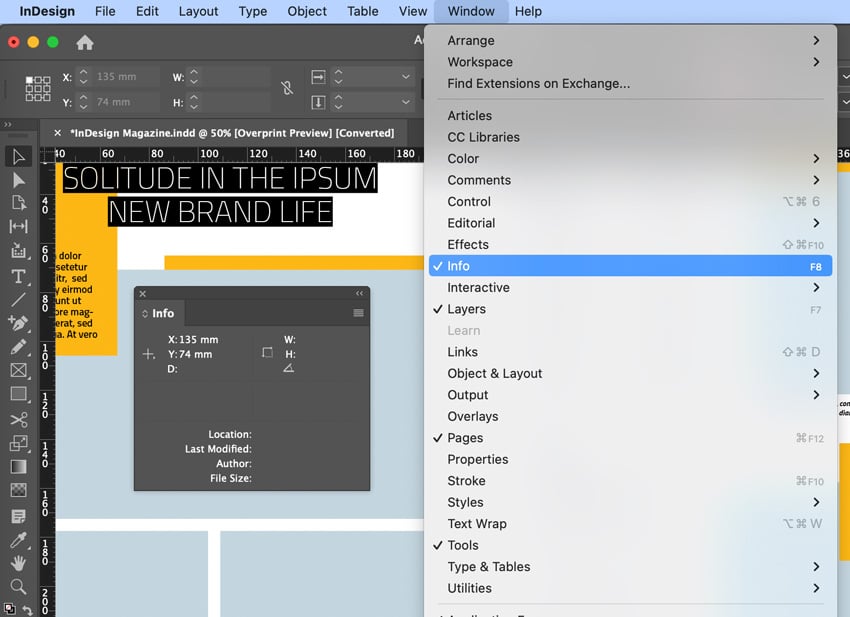Open the Table menu
Screen dimensions: 850x617
(x=362, y=11)
